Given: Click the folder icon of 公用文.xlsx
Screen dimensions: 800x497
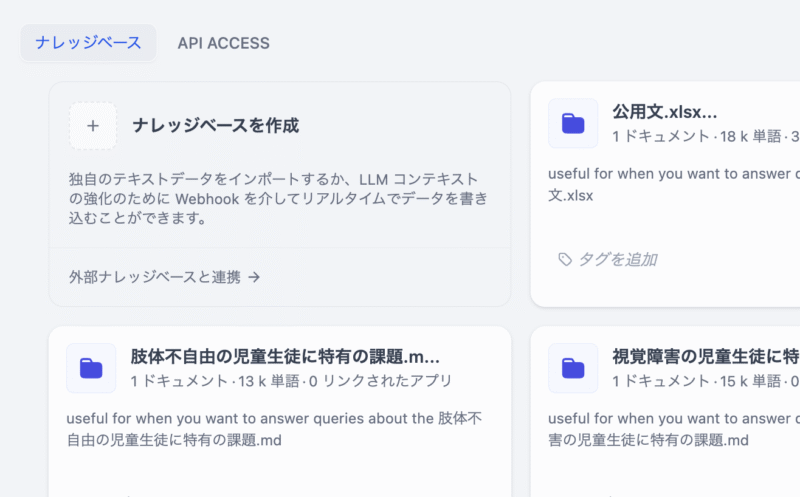Looking at the screenshot, I should pyautogui.click(x=573, y=124).
